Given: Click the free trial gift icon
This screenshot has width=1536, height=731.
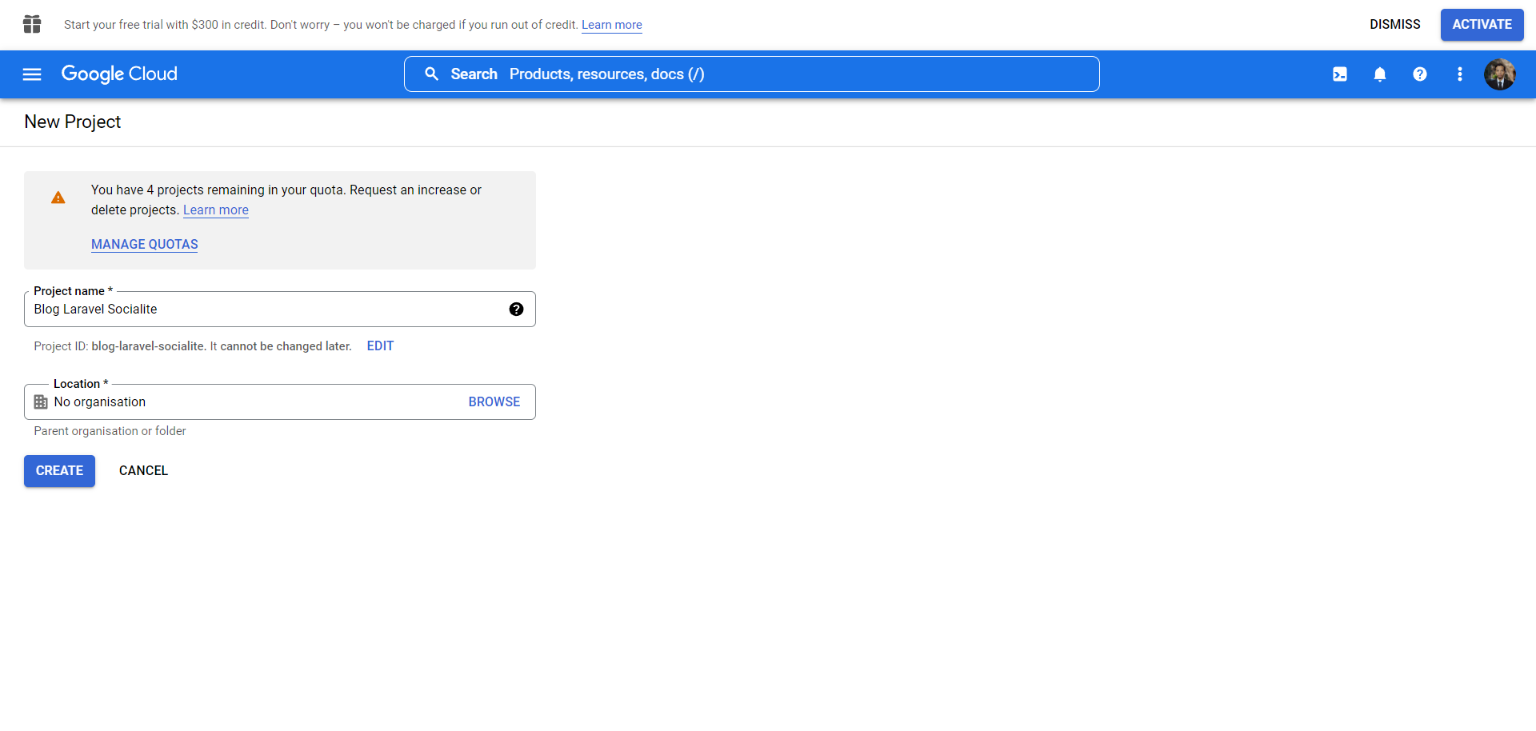Looking at the screenshot, I should [32, 24].
